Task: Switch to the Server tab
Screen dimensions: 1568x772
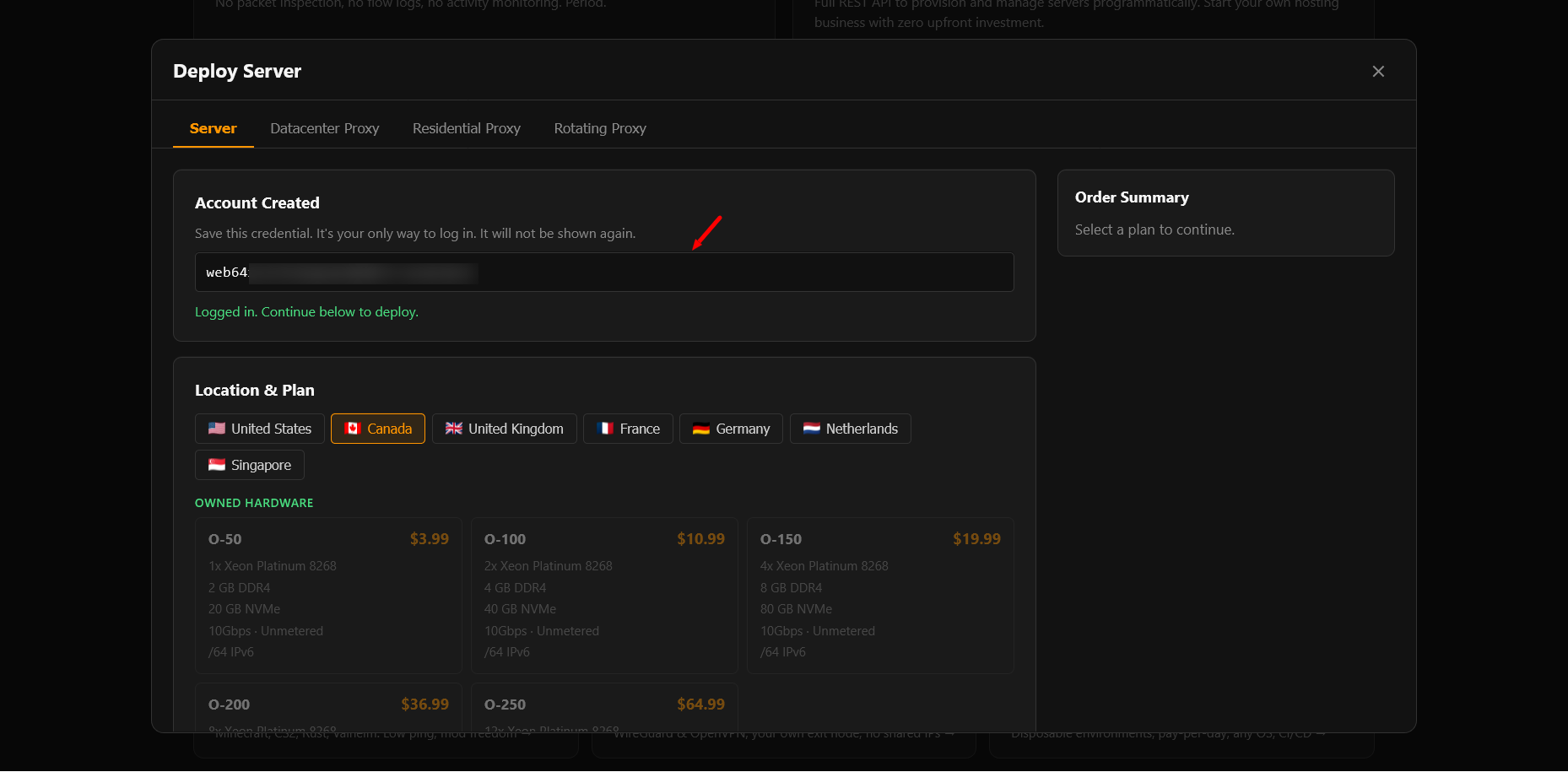Action: [x=214, y=128]
